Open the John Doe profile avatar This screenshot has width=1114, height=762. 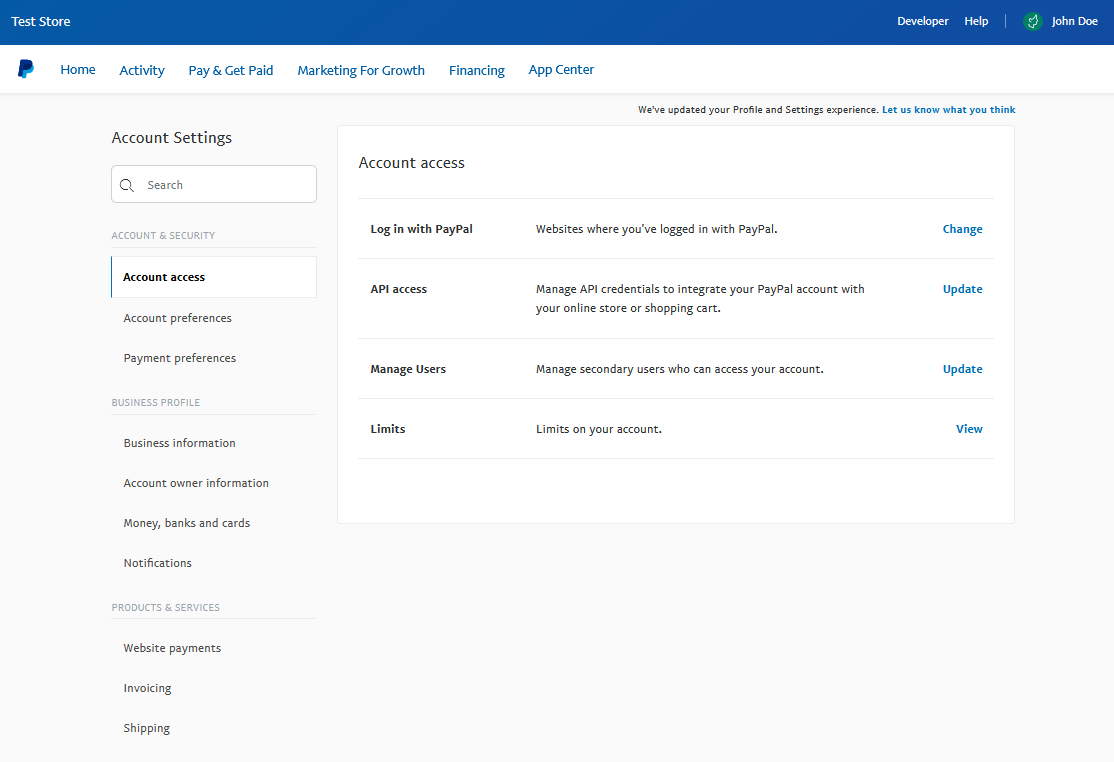(x=1032, y=21)
